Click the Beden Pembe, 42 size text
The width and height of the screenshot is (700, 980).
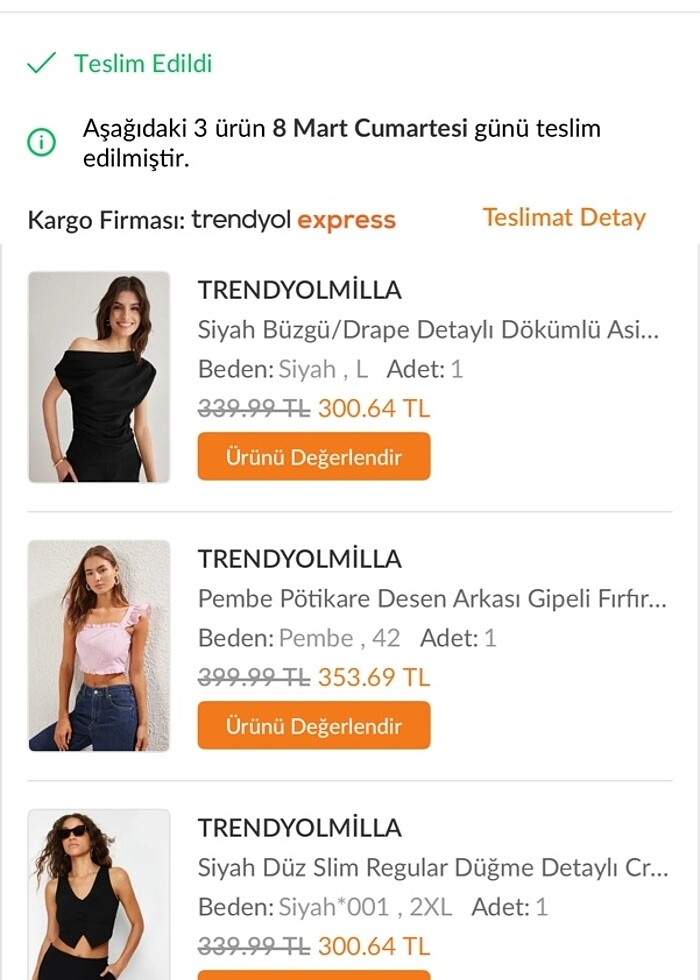click(299, 638)
